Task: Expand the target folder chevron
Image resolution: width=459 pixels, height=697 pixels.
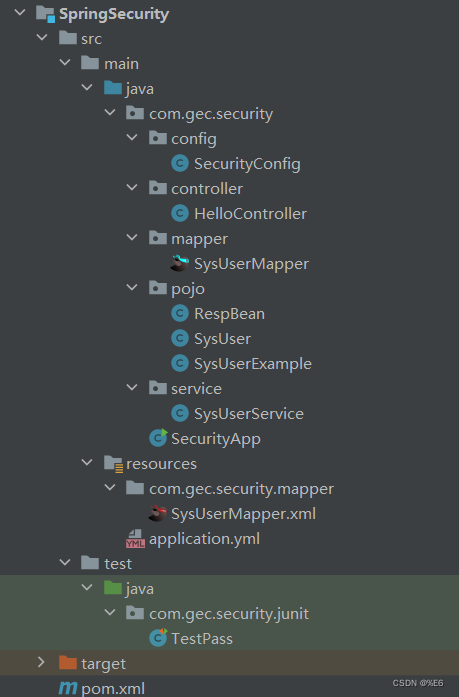Action: pyautogui.click(x=41, y=662)
